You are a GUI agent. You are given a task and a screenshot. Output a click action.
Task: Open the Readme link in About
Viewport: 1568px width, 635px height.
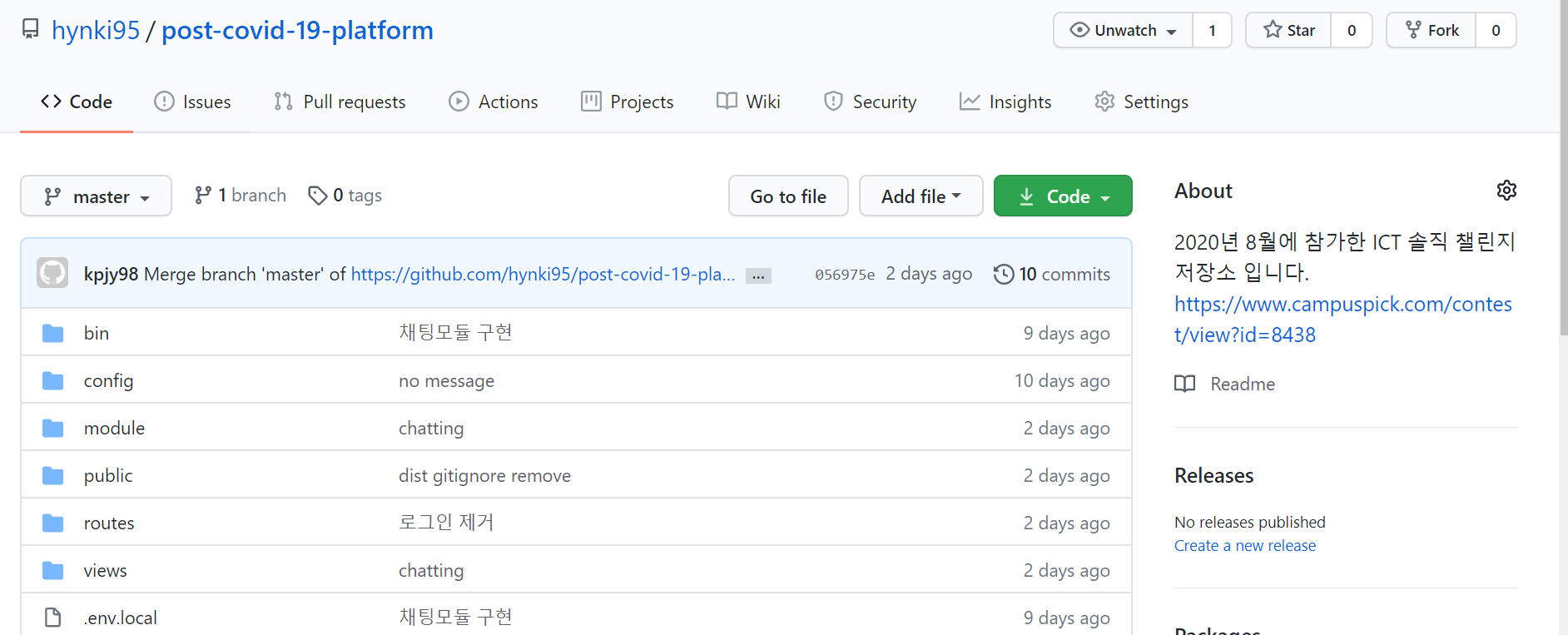(x=1225, y=384)
